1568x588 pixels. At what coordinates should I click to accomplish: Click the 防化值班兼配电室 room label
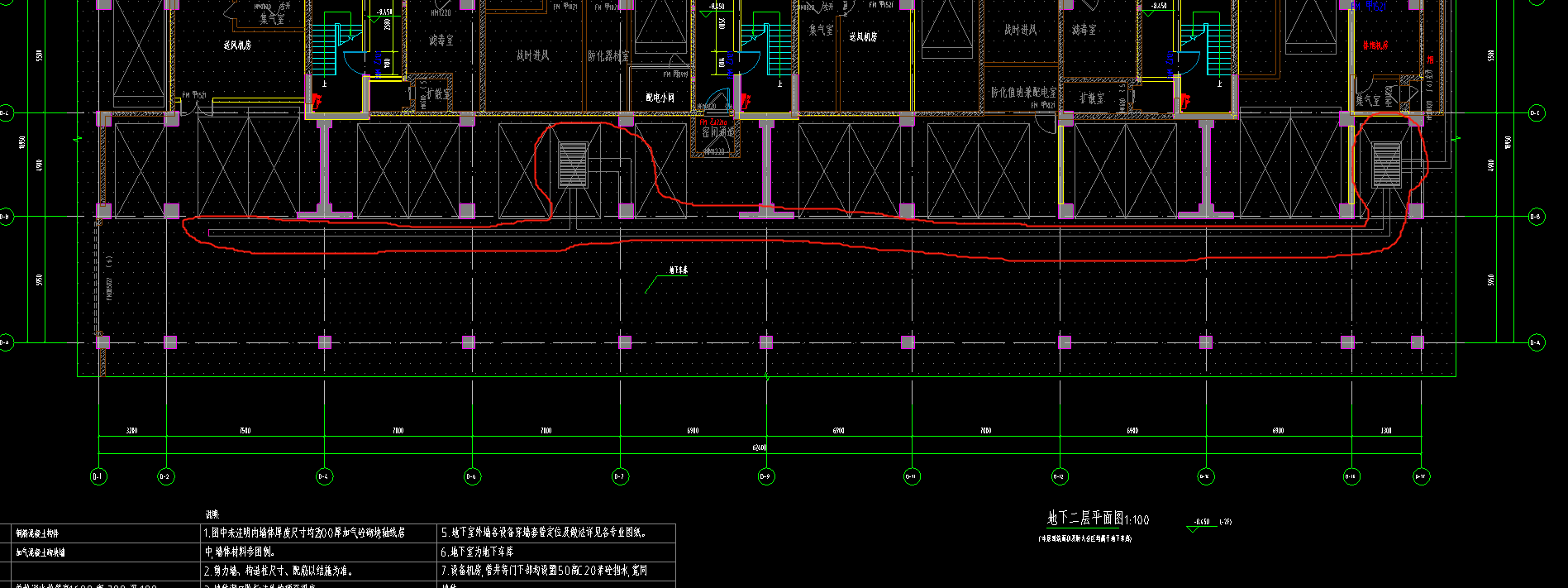coord(1023,93)
